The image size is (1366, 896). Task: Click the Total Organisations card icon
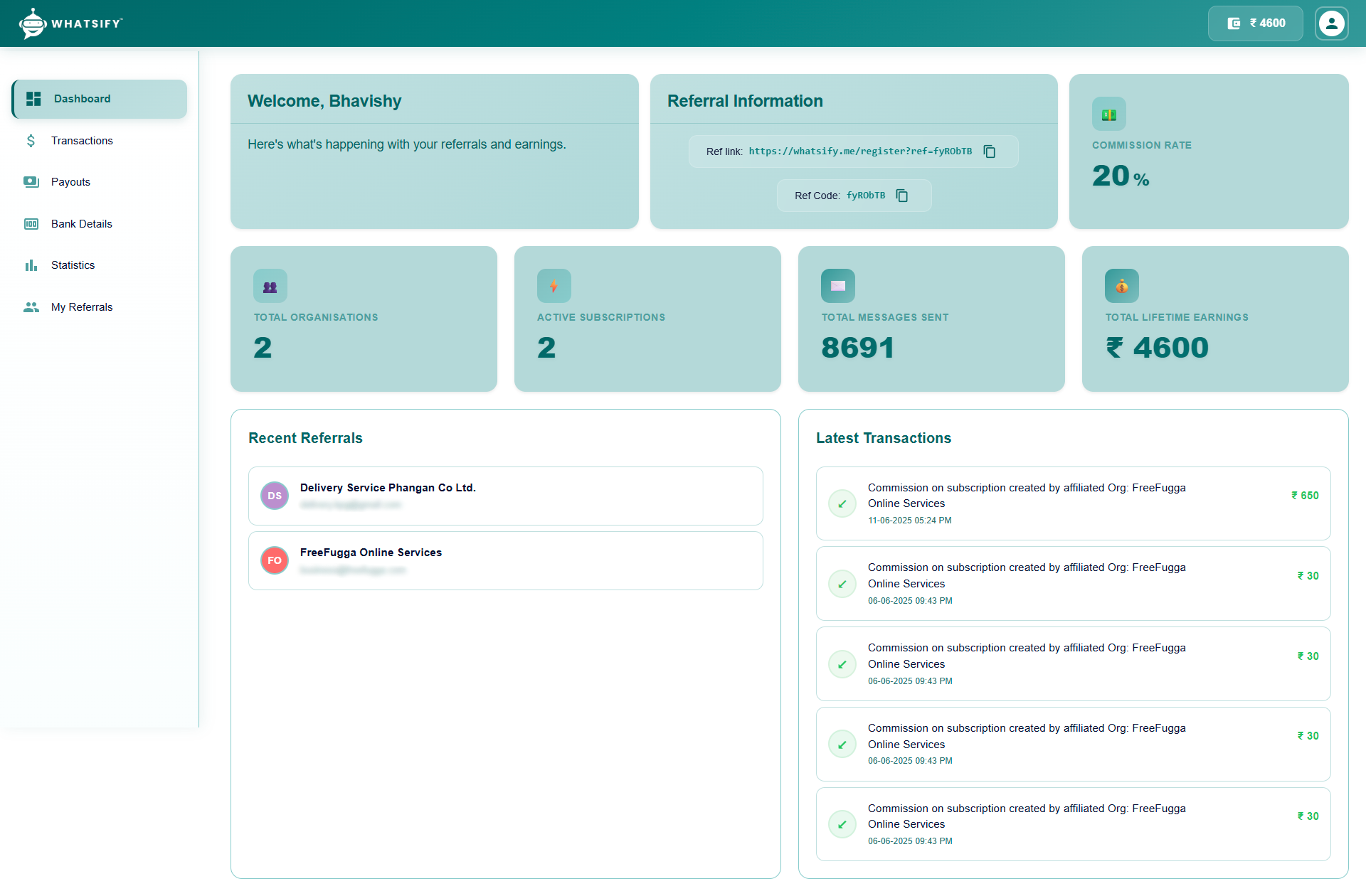(x=270, y=286)
